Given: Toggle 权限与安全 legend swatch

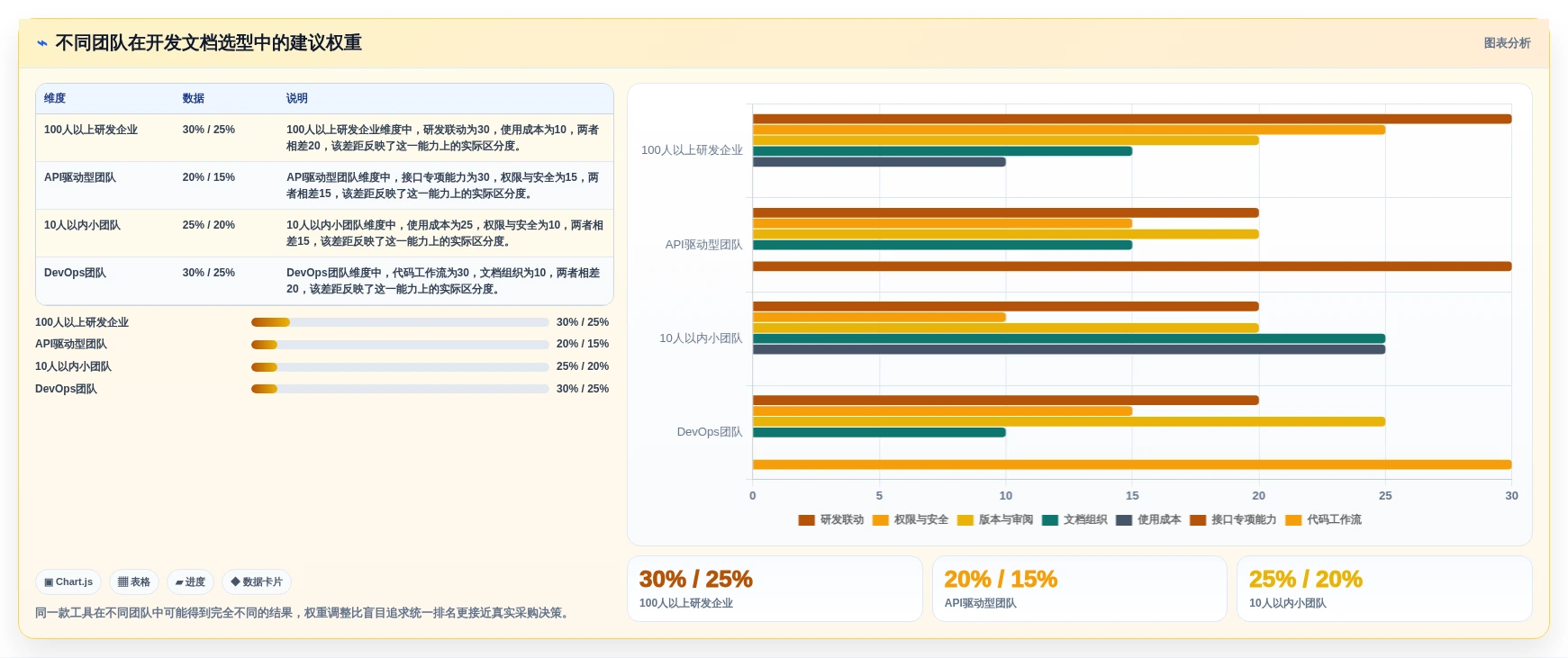Looking at the screenshot, I should click(880, 520).
